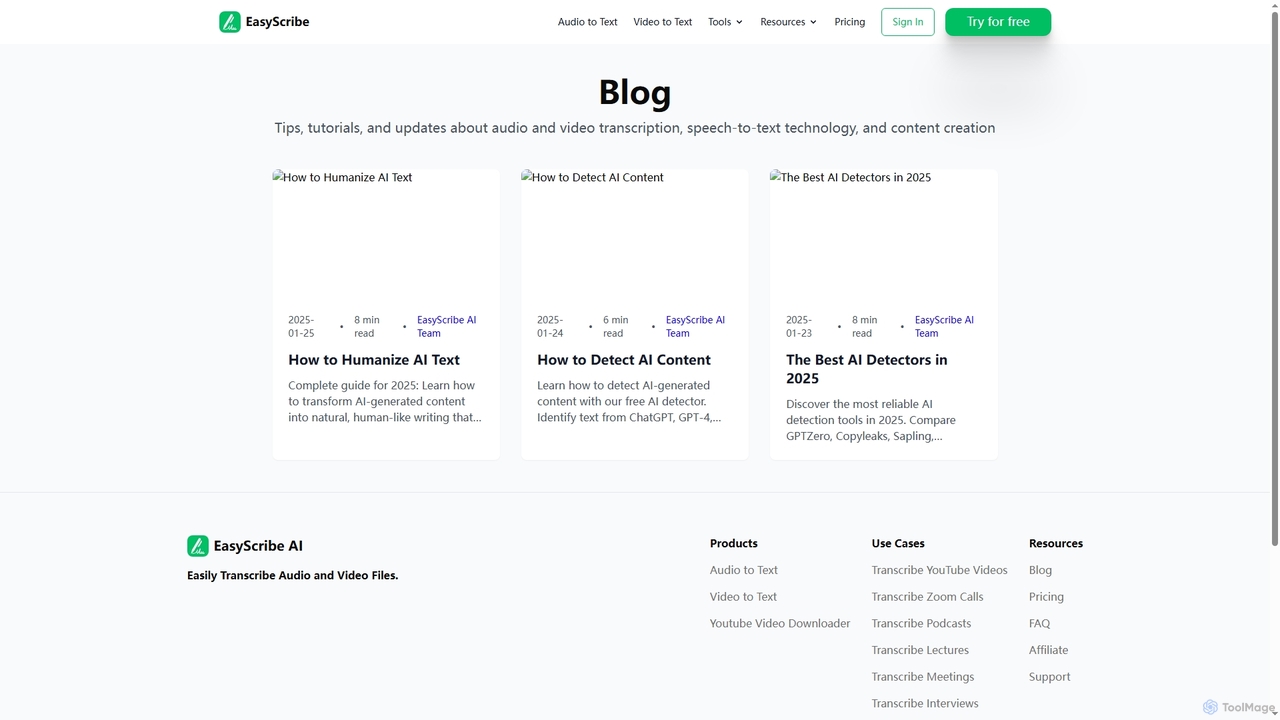Open Transcribe Zoom Calls link
The image size is (1280, 720).
[x=928, y=597]
